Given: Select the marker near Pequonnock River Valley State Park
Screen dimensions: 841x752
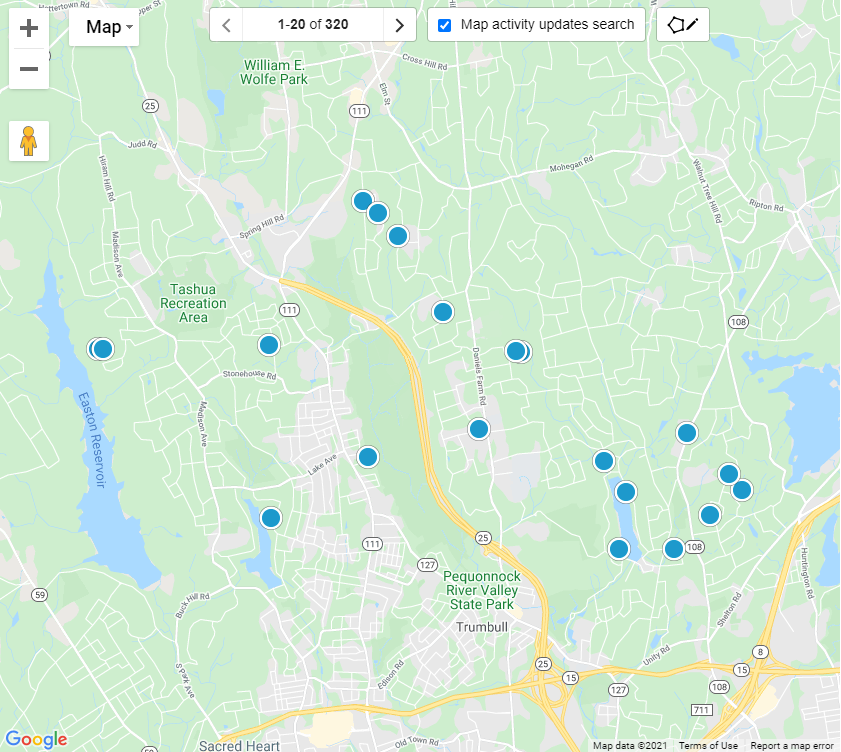Looking at the screenshot, I should point(617,548).
